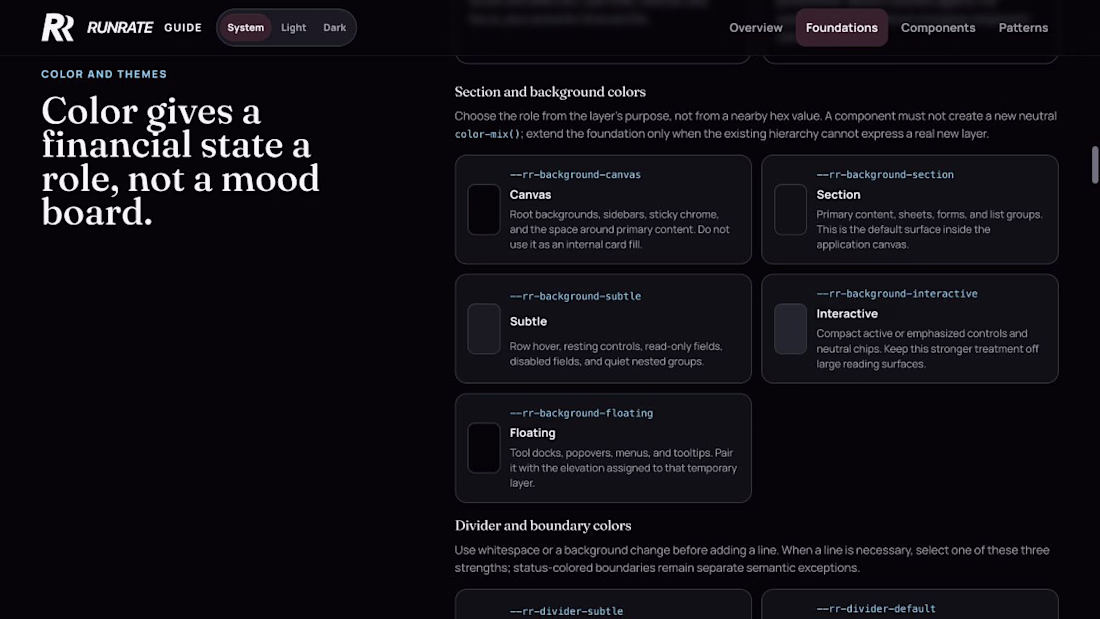Screen dimensions: 1100x619
Task: Click the Floating background color swatch
Action: [x=484, y=448]
